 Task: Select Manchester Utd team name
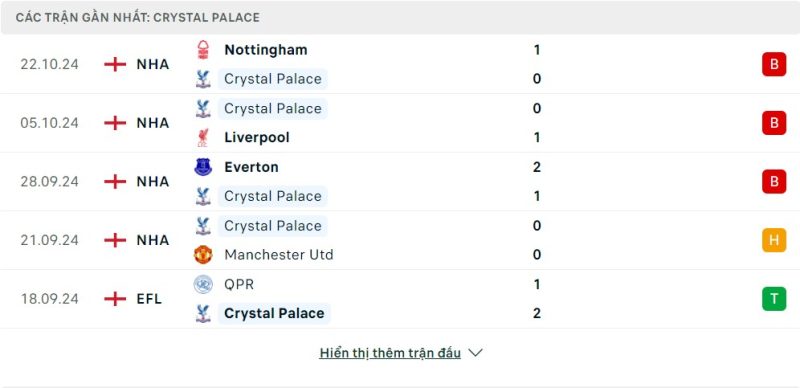(279, 254)
